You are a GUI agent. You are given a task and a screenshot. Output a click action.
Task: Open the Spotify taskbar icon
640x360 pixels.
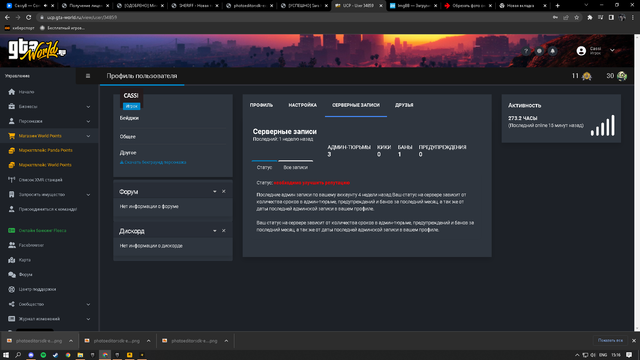coord(43,355)
